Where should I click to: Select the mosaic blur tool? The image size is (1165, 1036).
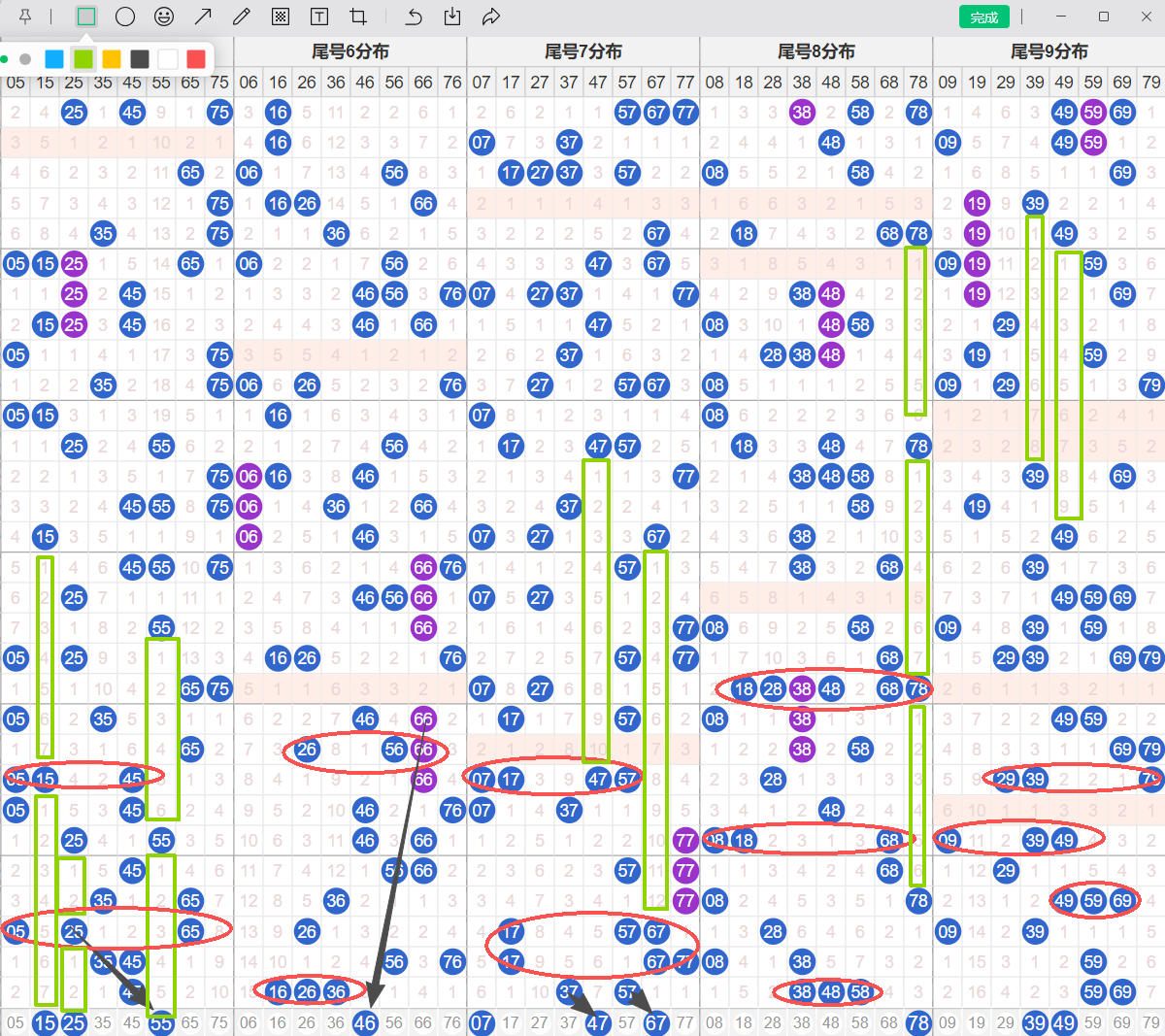coord(281,17)
